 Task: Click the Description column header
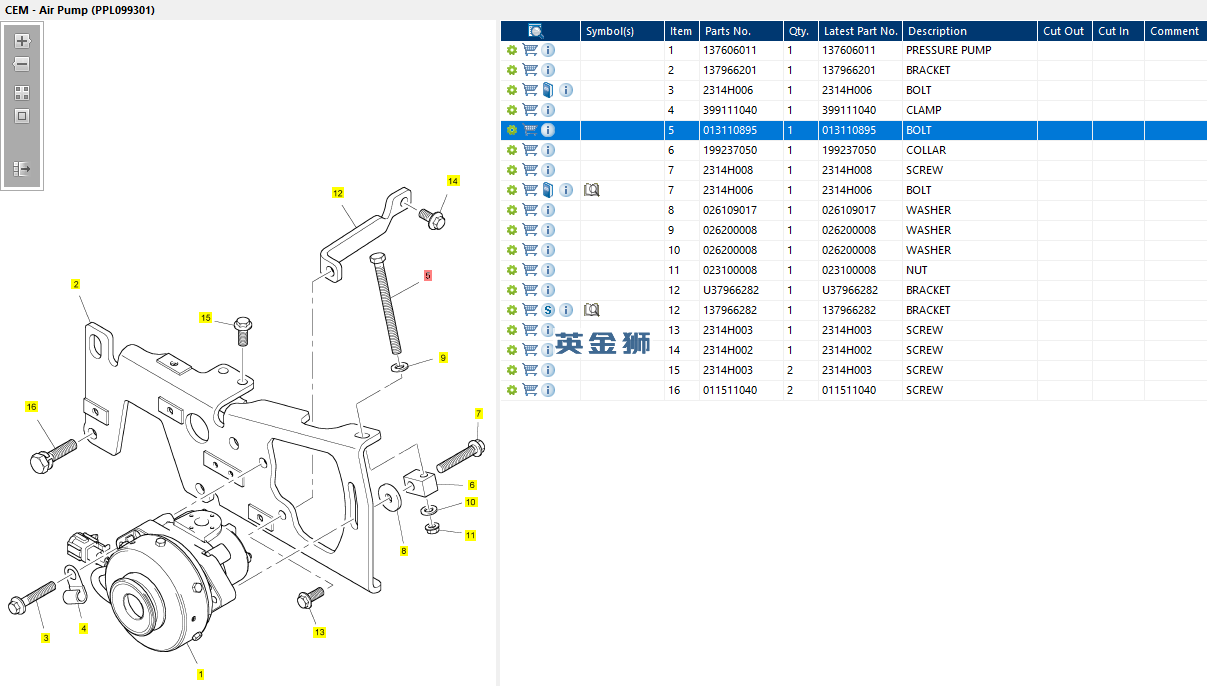pyautogui.click(x=937, y=31)
